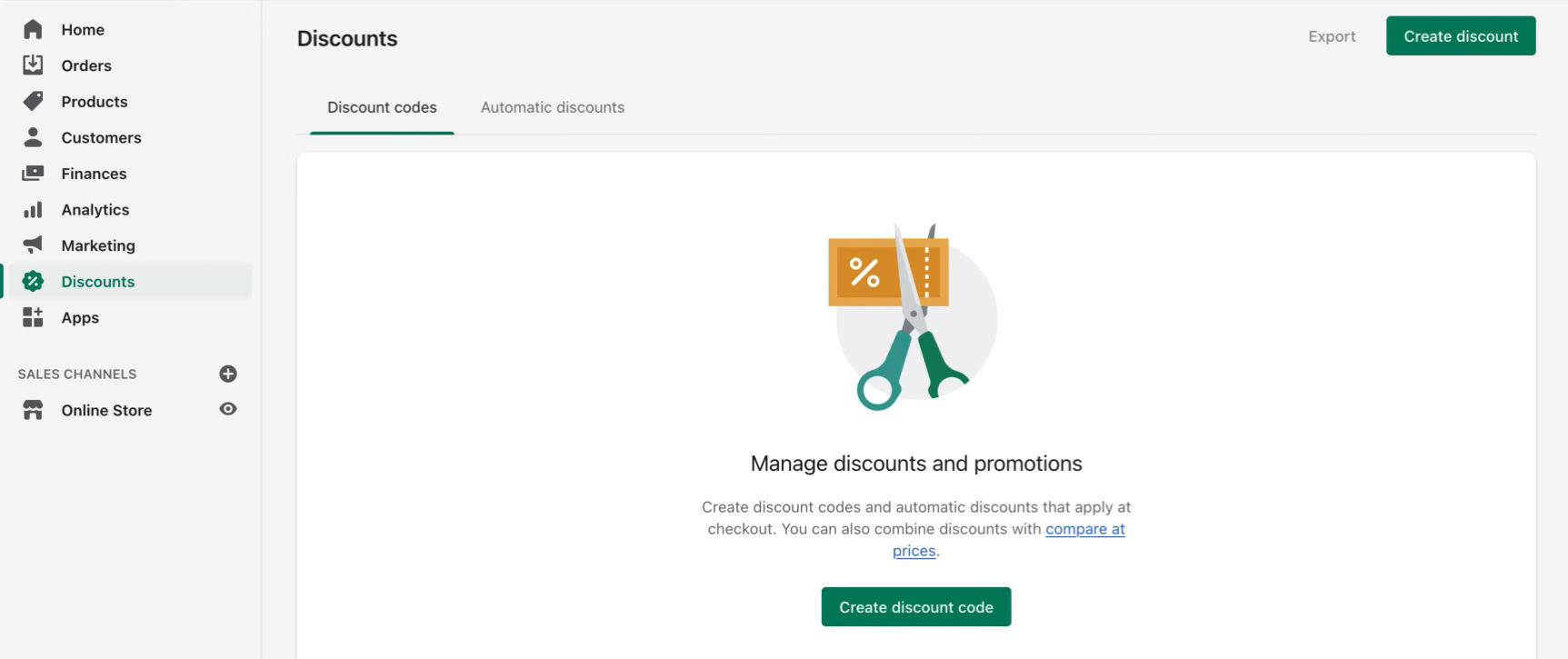Screen dimensions: 1568x659
Task: Switch to the Automatic discounts tab
Action: tap(553, 107)
